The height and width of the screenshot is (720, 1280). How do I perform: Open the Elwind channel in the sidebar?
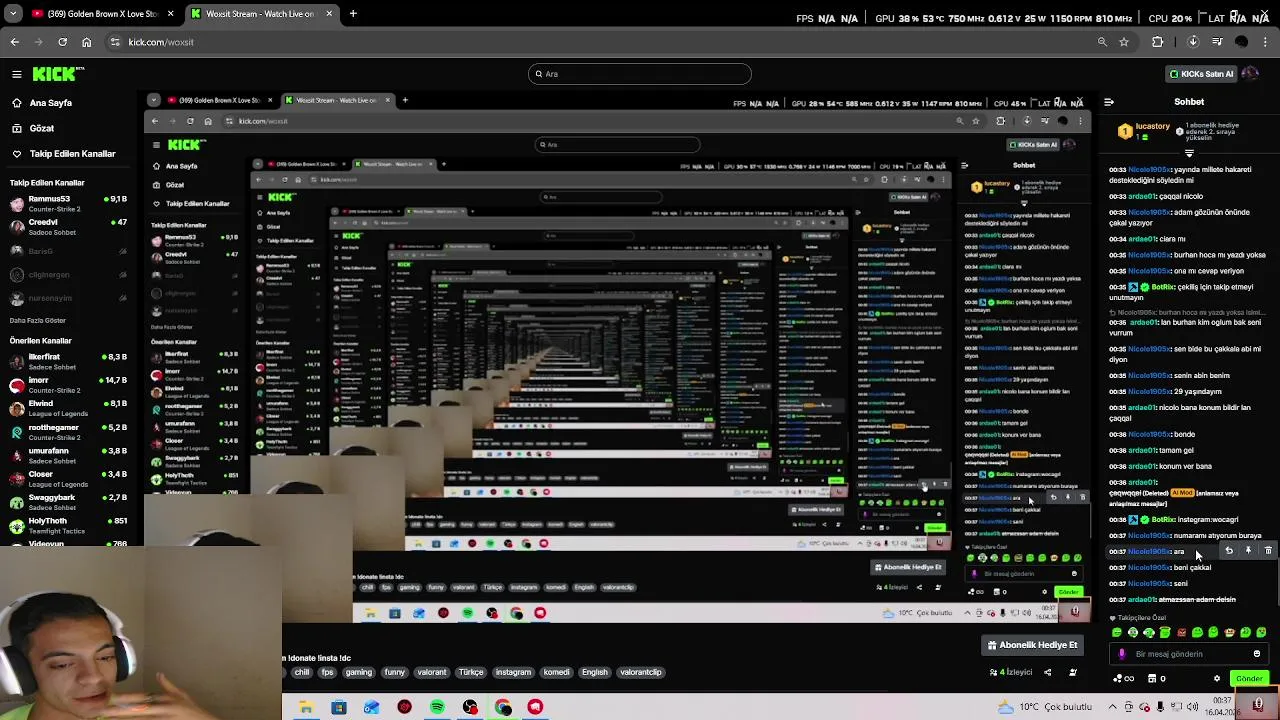pyautogui.click(x=68, y=408)
